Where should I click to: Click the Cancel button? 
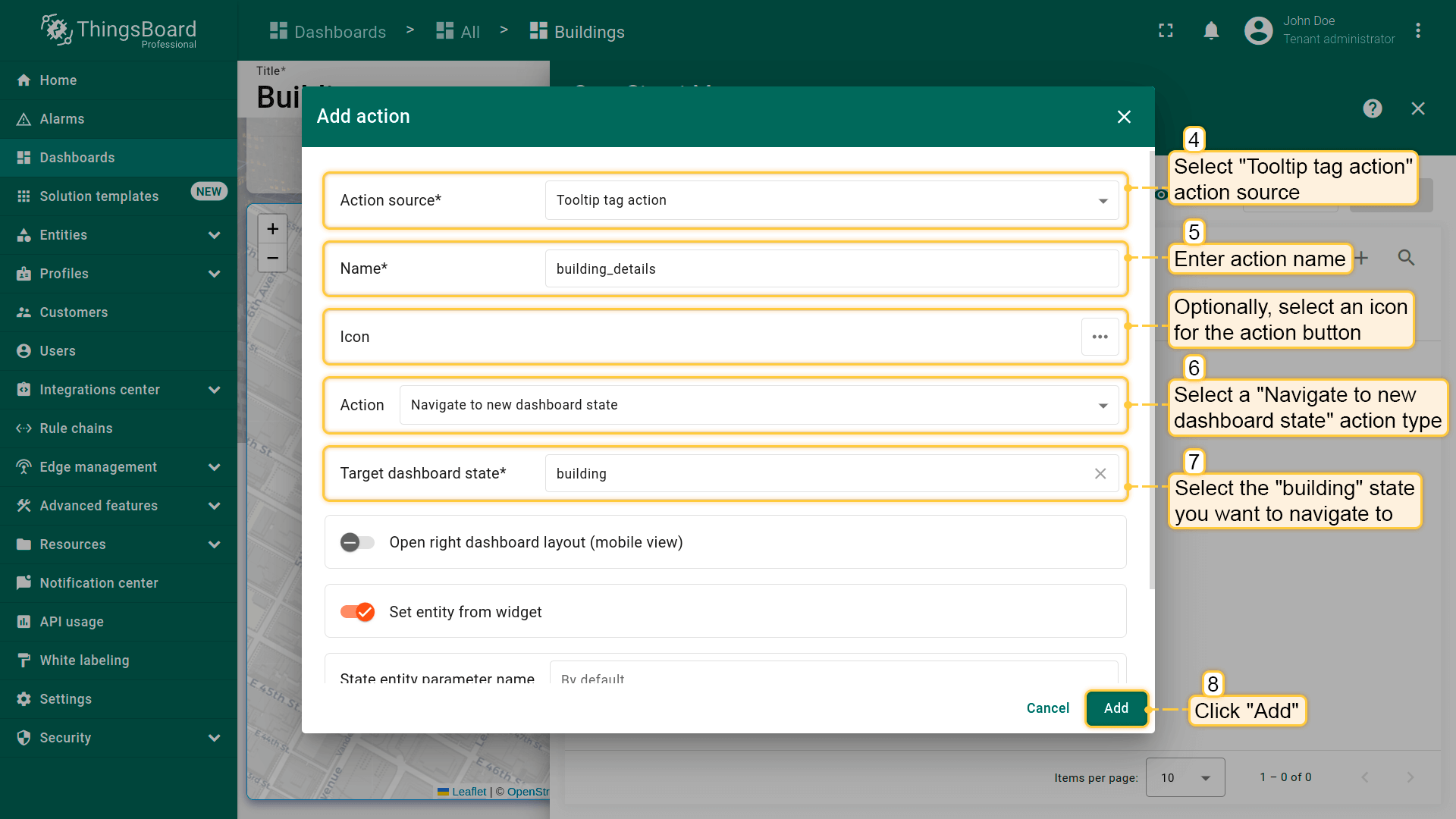pyautogui.click(x=1047, y=708)
